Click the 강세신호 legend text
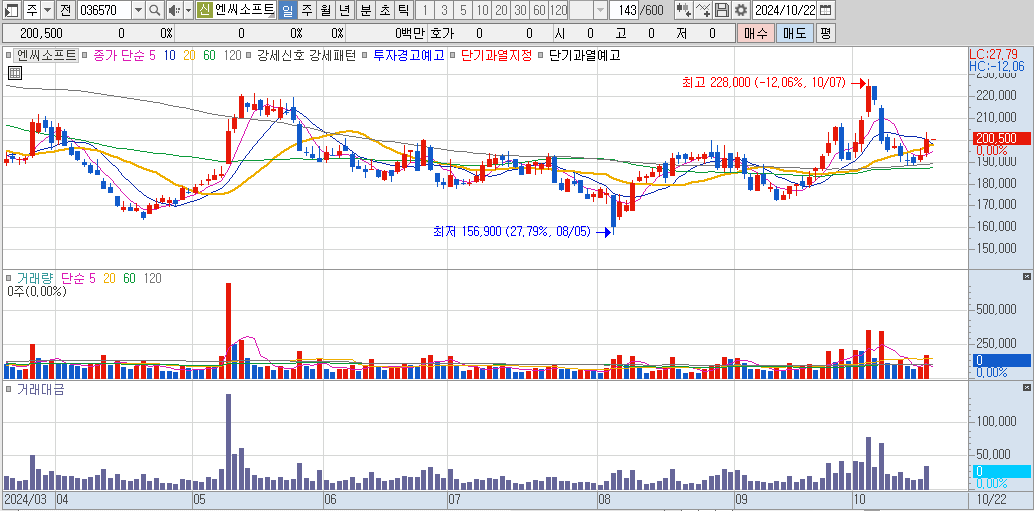 (282, 56)
